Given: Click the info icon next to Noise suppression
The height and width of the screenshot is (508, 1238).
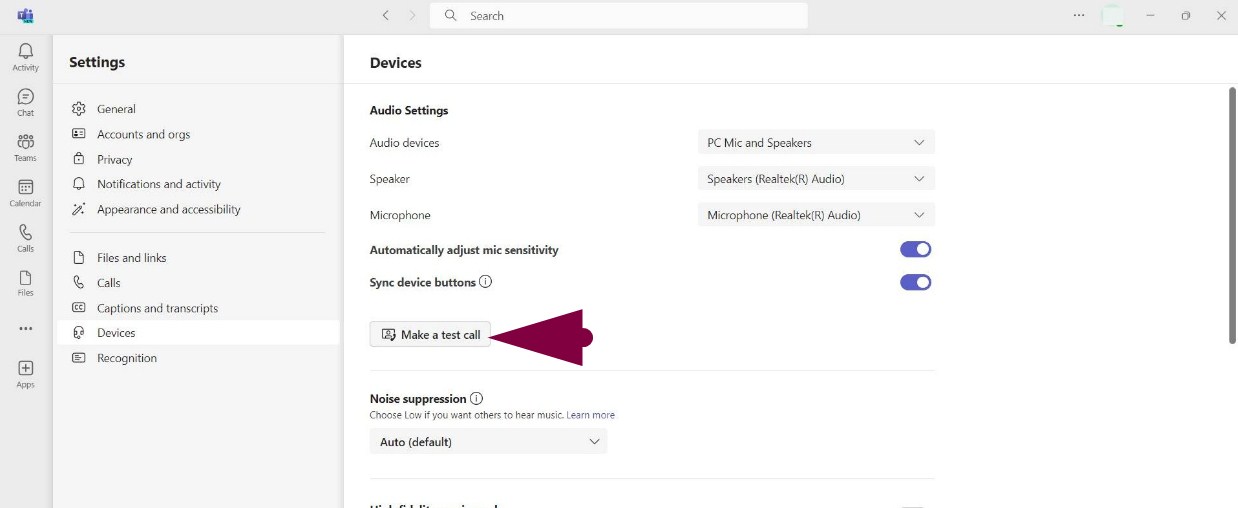Looking at the screenshot, I should point(477,398).
